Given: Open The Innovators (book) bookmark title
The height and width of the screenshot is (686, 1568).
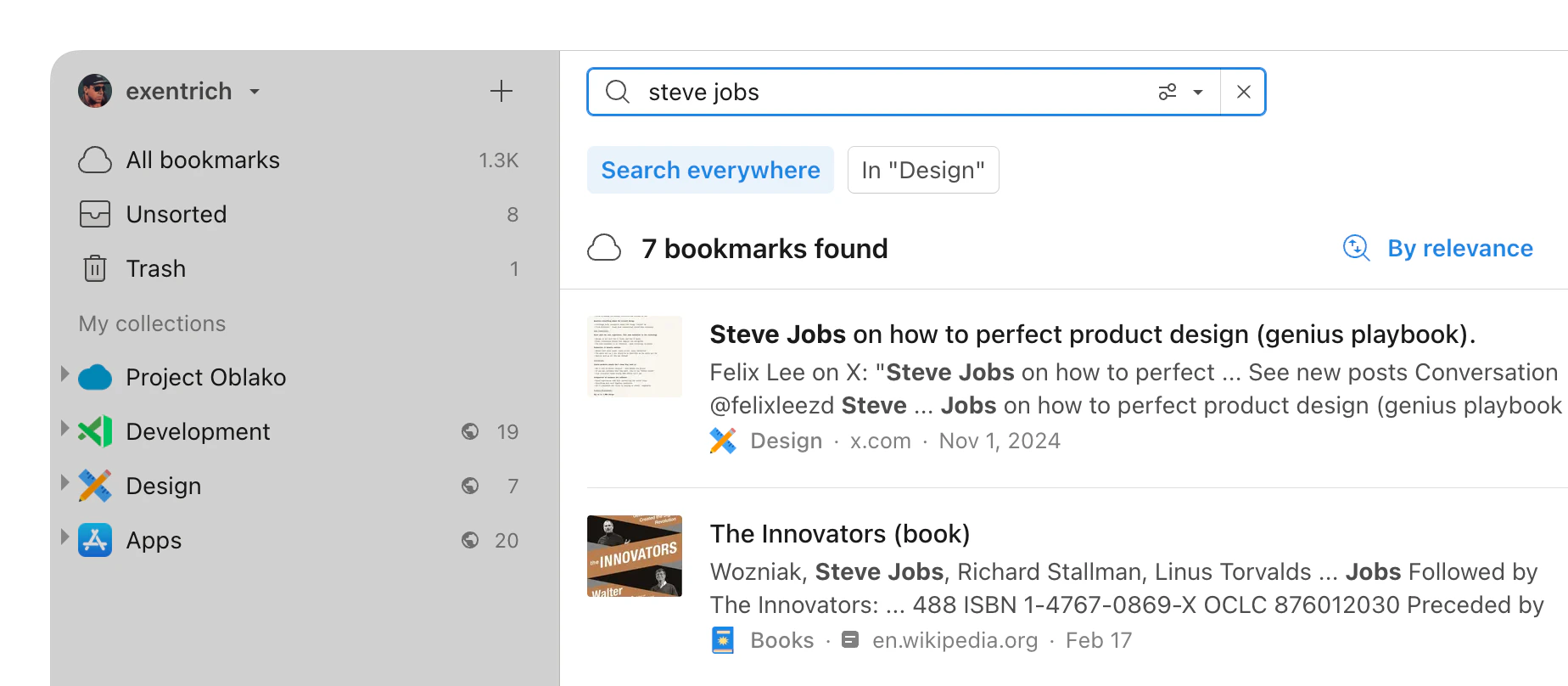Looking at the screenshot, I should coord(840,534).
